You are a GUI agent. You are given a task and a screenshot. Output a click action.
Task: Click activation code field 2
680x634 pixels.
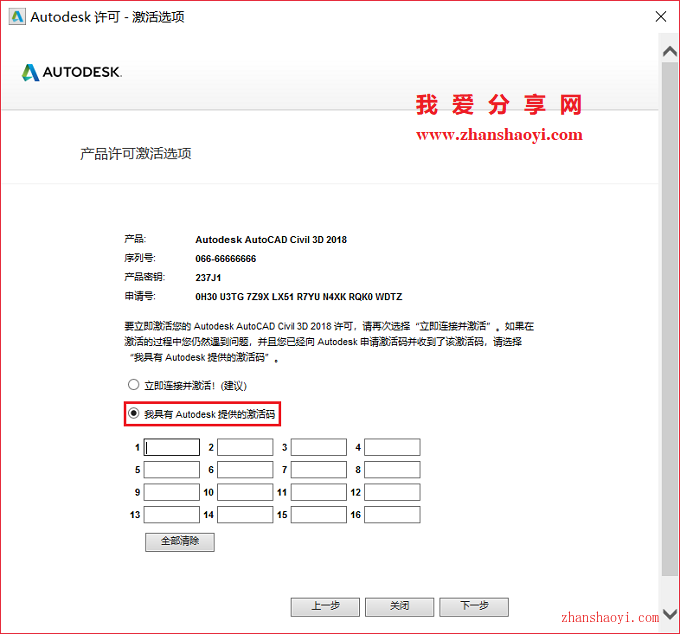(245, 447)
